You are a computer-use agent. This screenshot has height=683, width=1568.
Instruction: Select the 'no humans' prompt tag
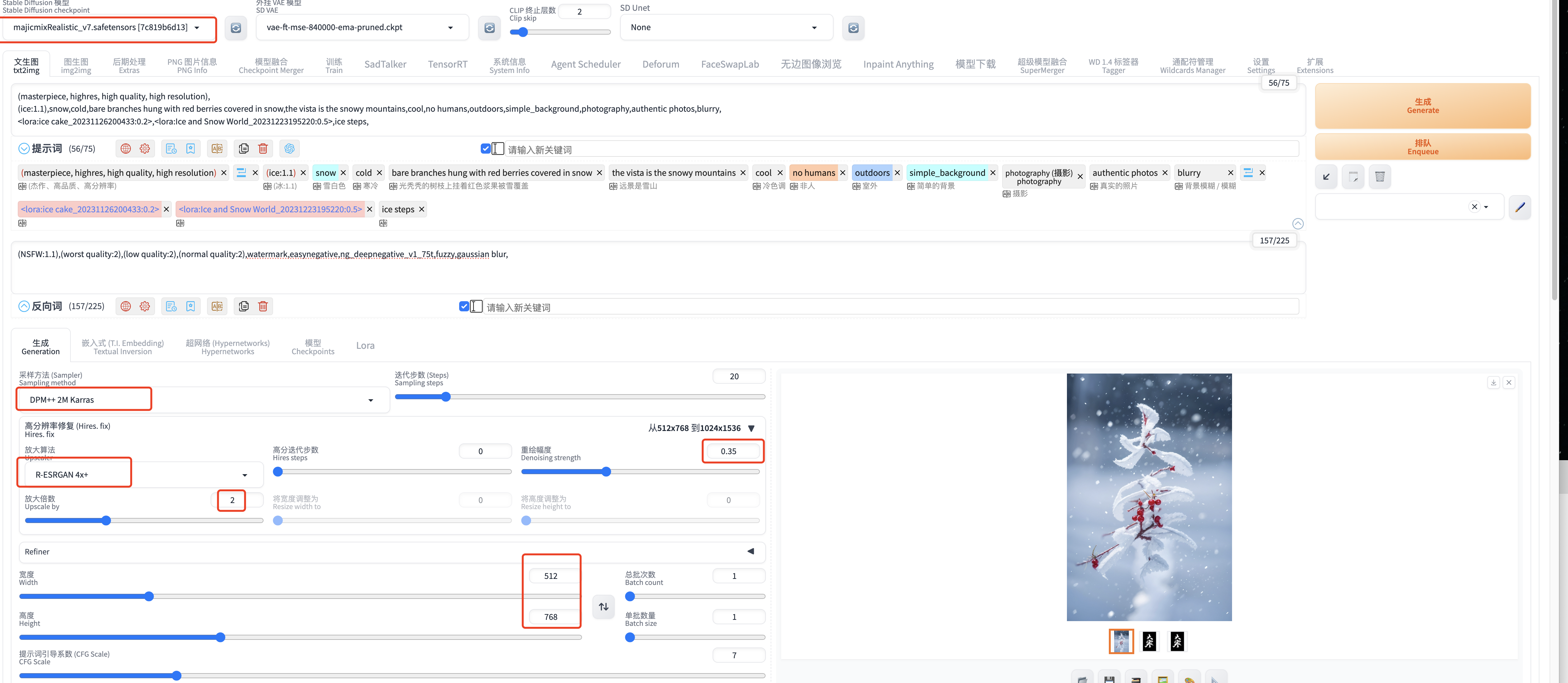coord(814,173)
